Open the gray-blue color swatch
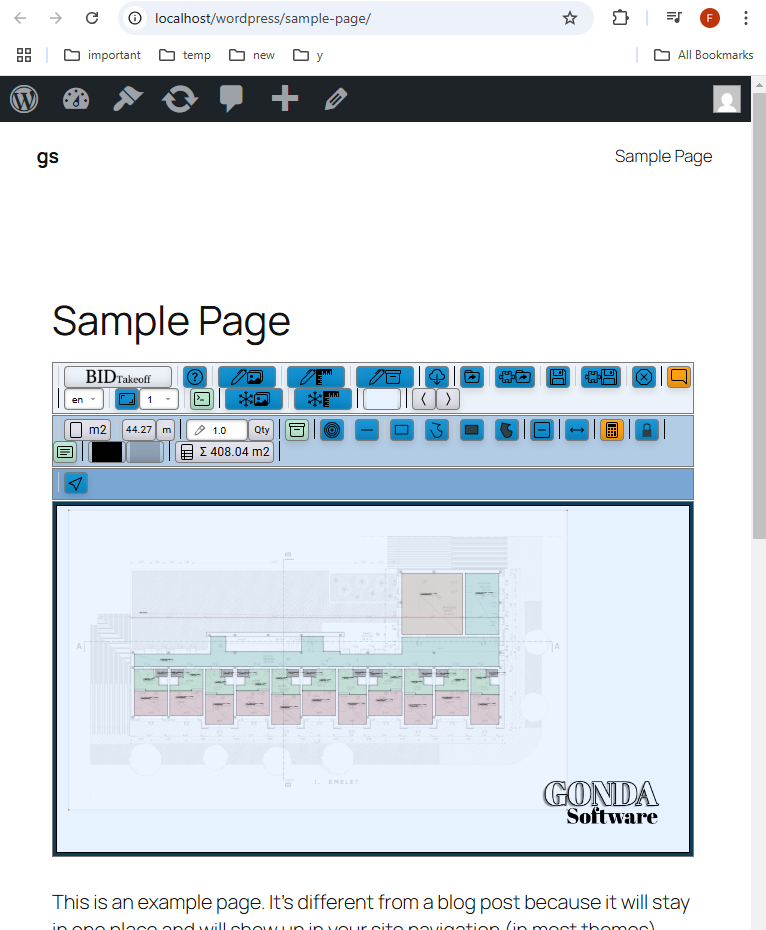Image resolution: width=766 pixels, height=930 pixels. tap(145, 452)
